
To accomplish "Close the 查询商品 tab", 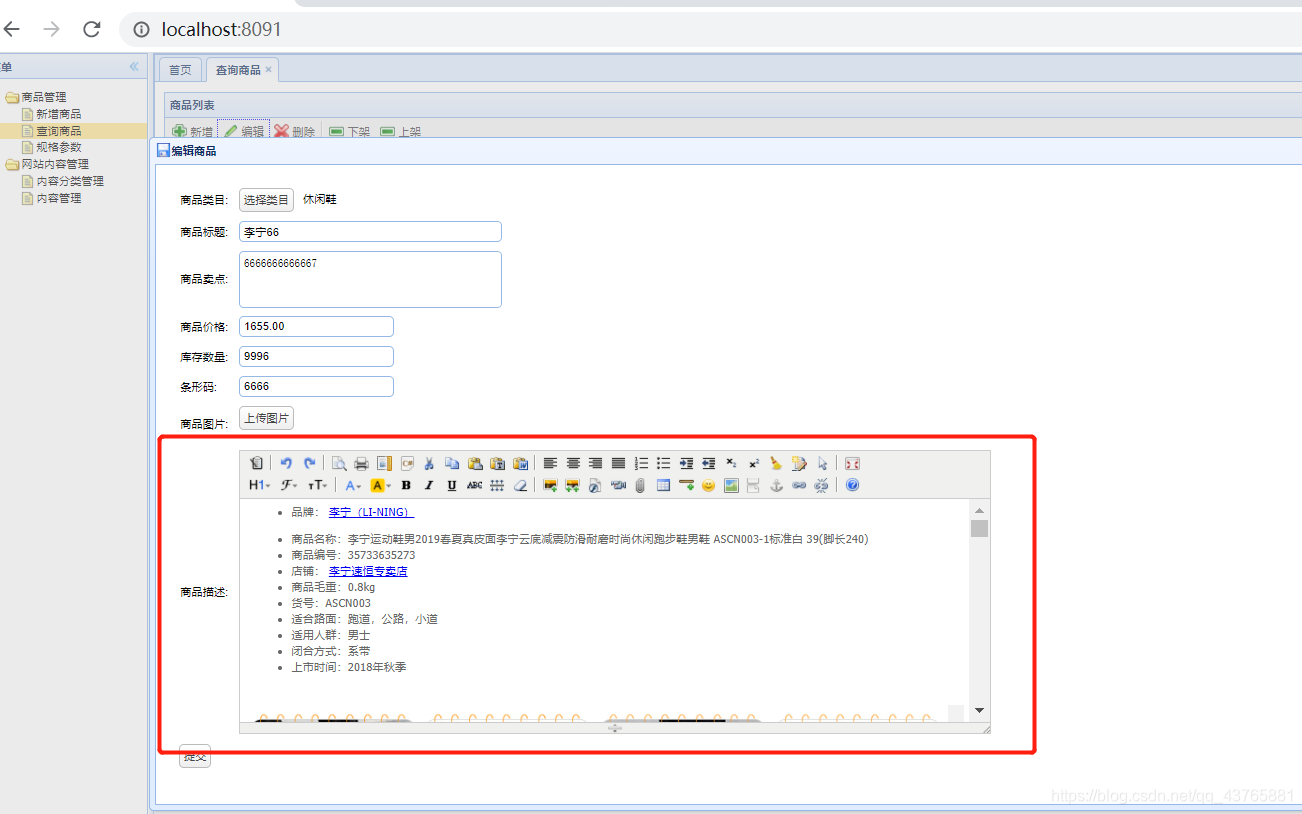I will 268,70.
